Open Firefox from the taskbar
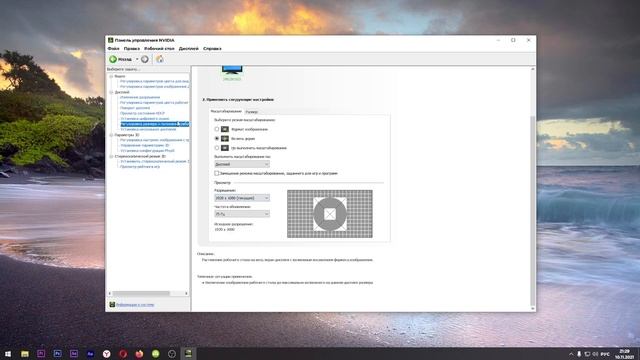The width and height of the screenshot is (640, 360). [x=139, y=354]
